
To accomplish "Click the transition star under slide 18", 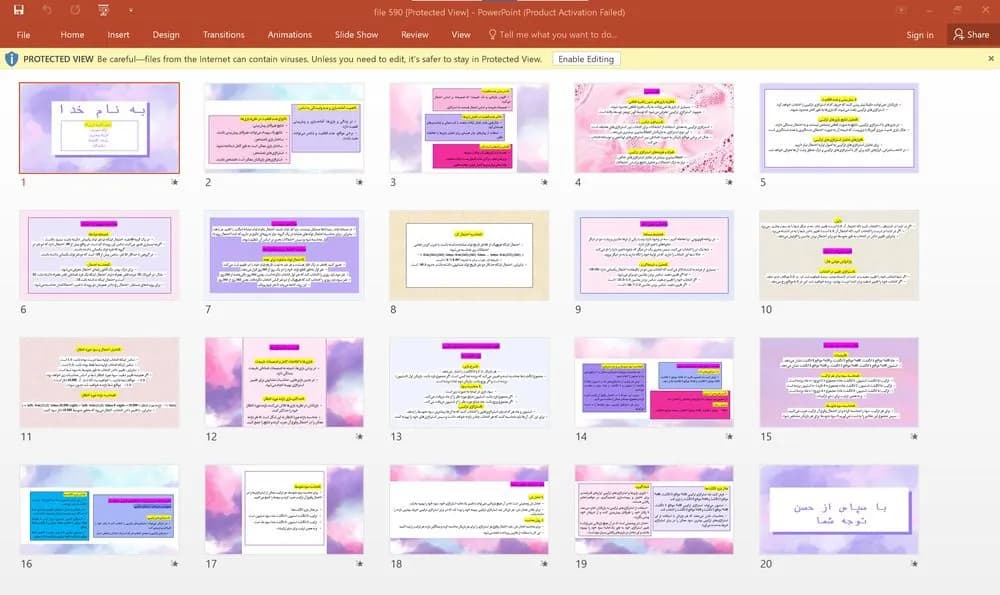I will (544, 564).
